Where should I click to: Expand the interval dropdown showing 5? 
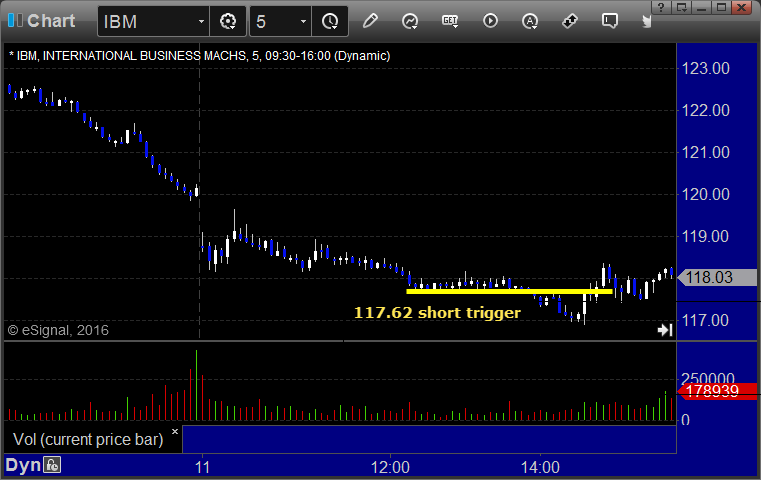coord(303,22)
